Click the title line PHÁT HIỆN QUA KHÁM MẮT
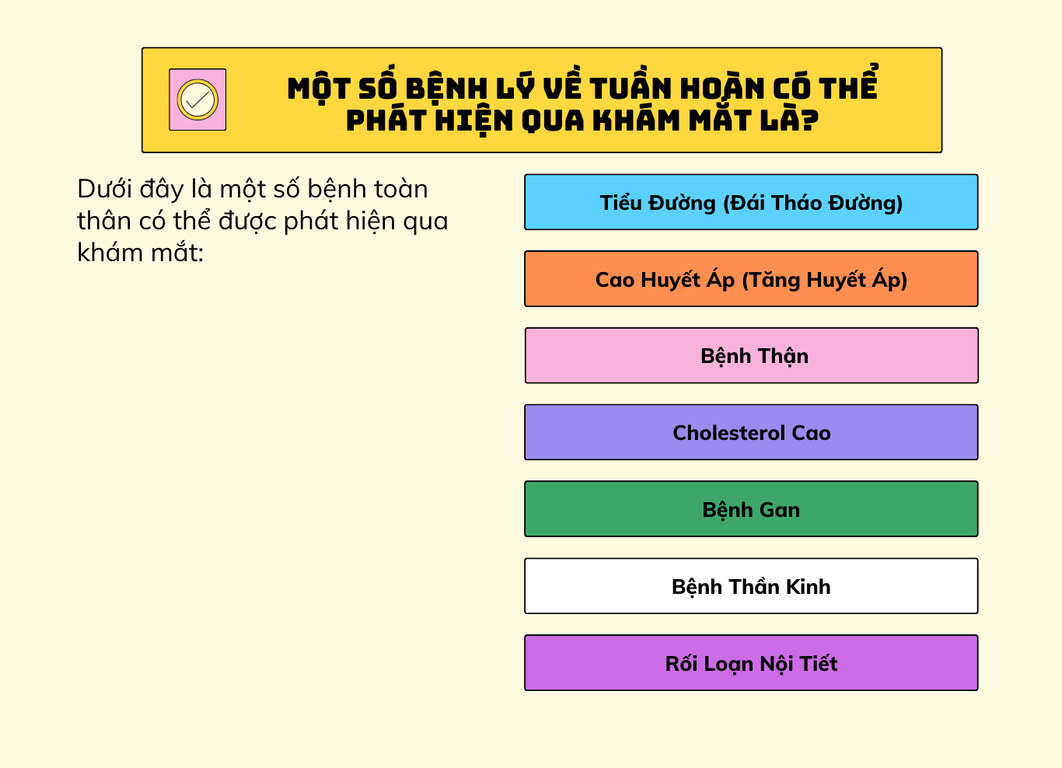Screen dimensions: 1062x768 [x=582, y=120]
